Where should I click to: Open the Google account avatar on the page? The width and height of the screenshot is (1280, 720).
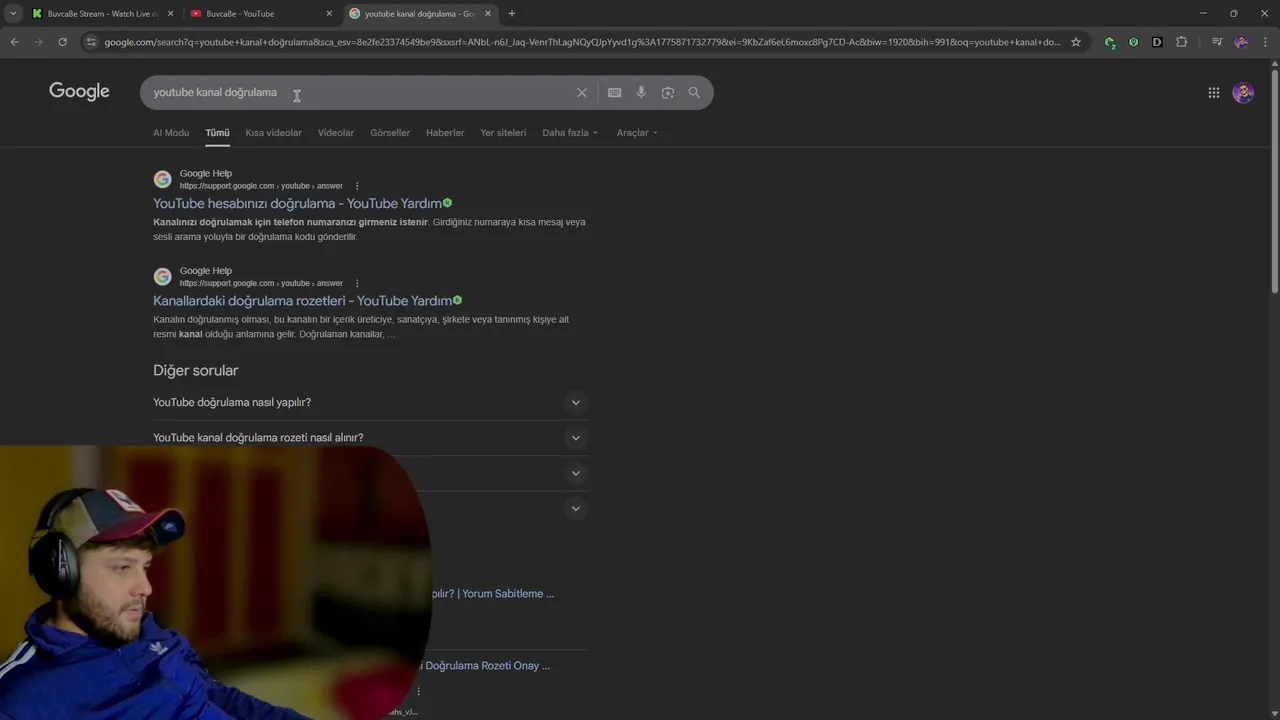click(1243, 93)
